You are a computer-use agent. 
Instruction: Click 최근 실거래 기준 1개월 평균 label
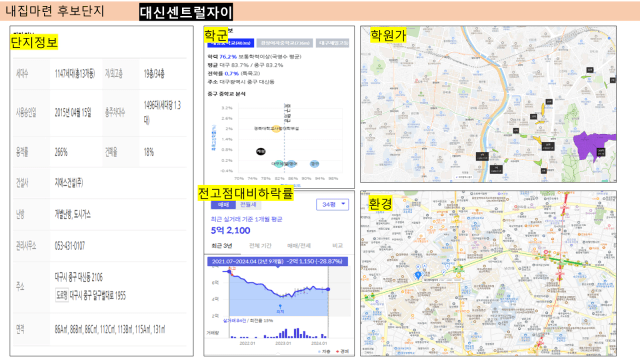click(x=246, y=219)
